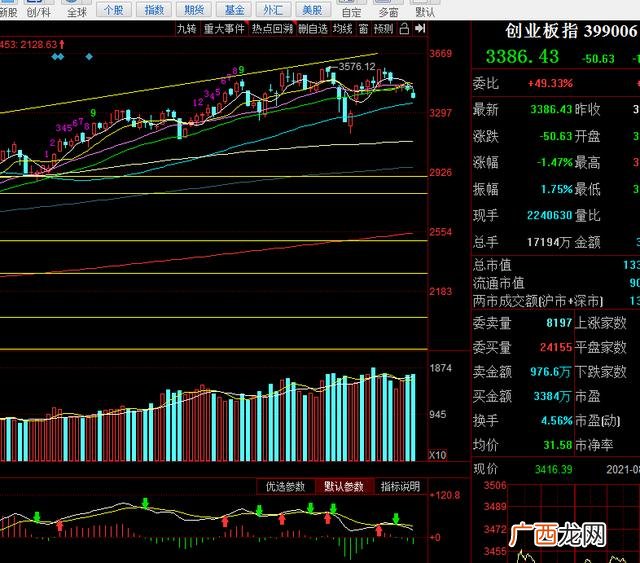Switch to the 基金 tab
This screenshot has height=563, width=640.
coord(234,10)
